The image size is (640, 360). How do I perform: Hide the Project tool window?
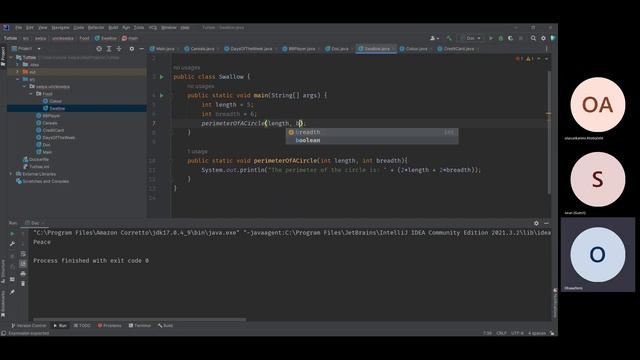click(x=141, y=49)
